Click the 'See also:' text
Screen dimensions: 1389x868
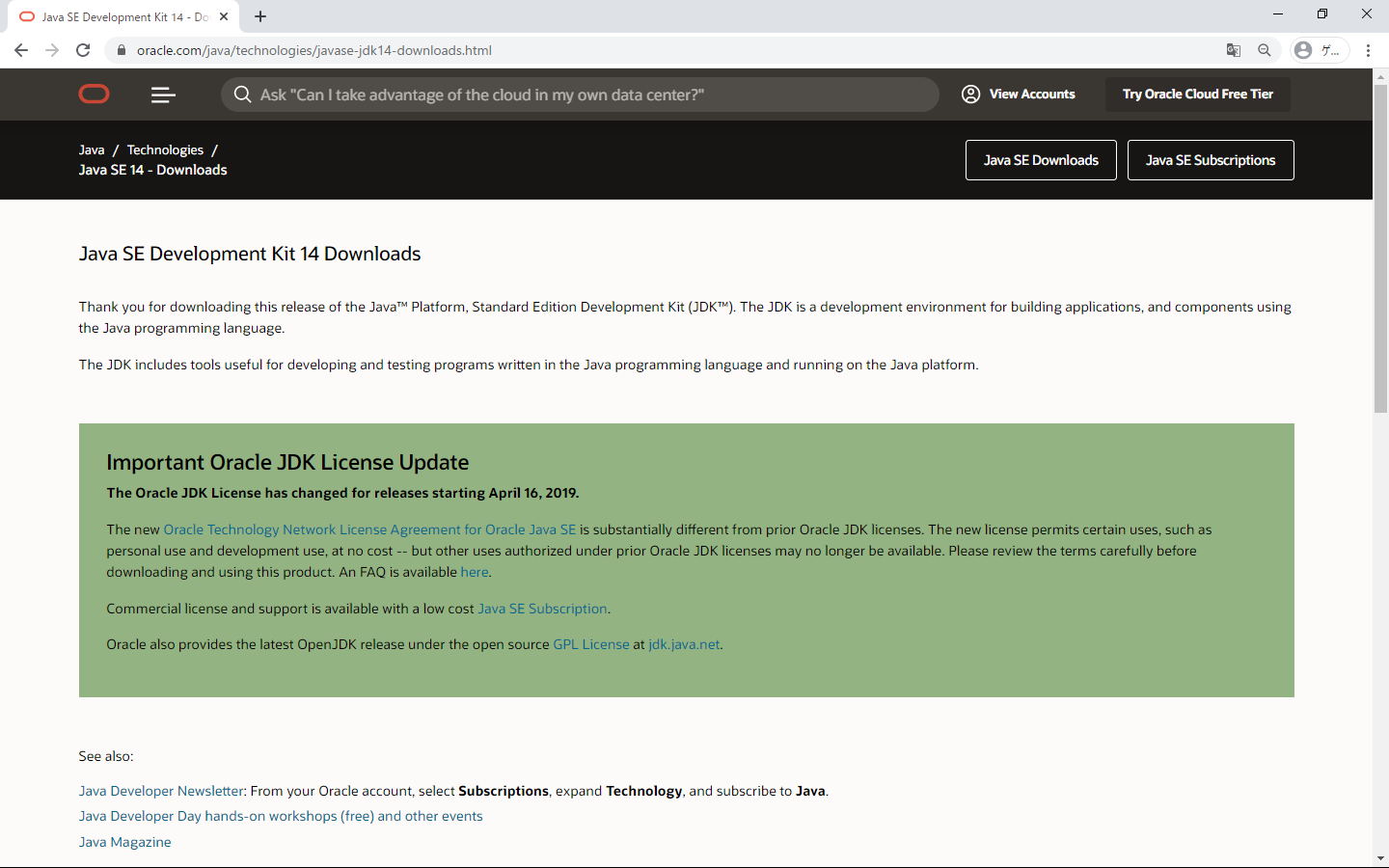106,756
